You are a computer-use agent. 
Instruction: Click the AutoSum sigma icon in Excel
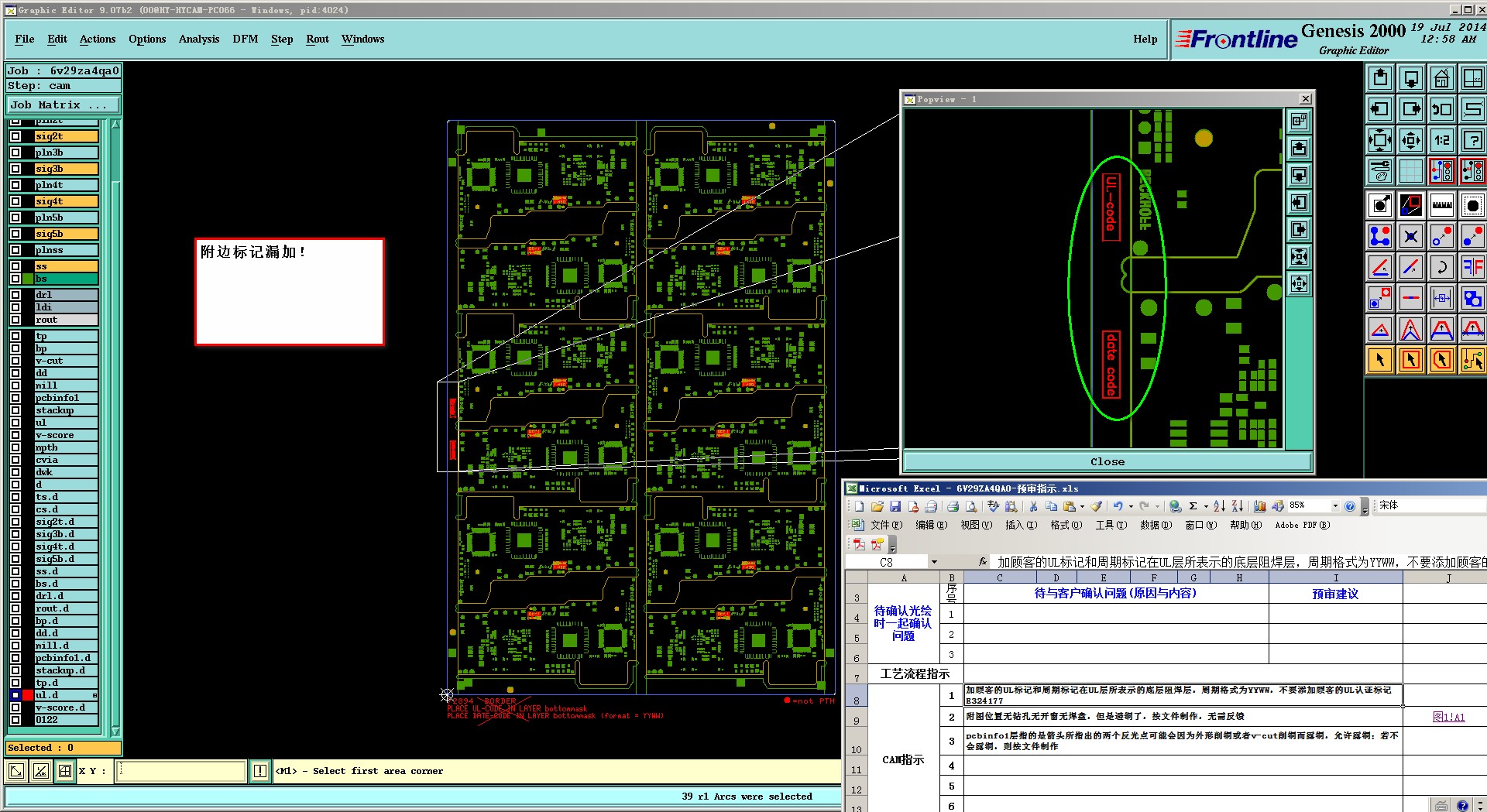1193,506
